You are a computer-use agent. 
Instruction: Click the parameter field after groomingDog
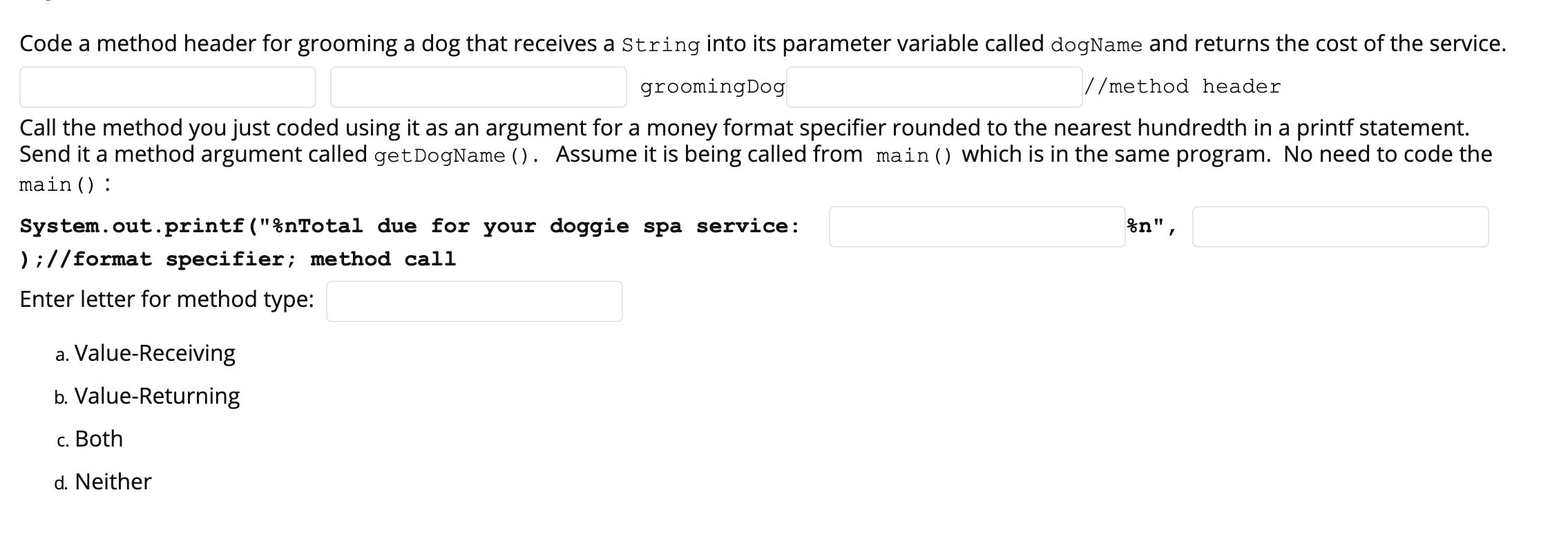pyautogui.click(x=933, y=86)
